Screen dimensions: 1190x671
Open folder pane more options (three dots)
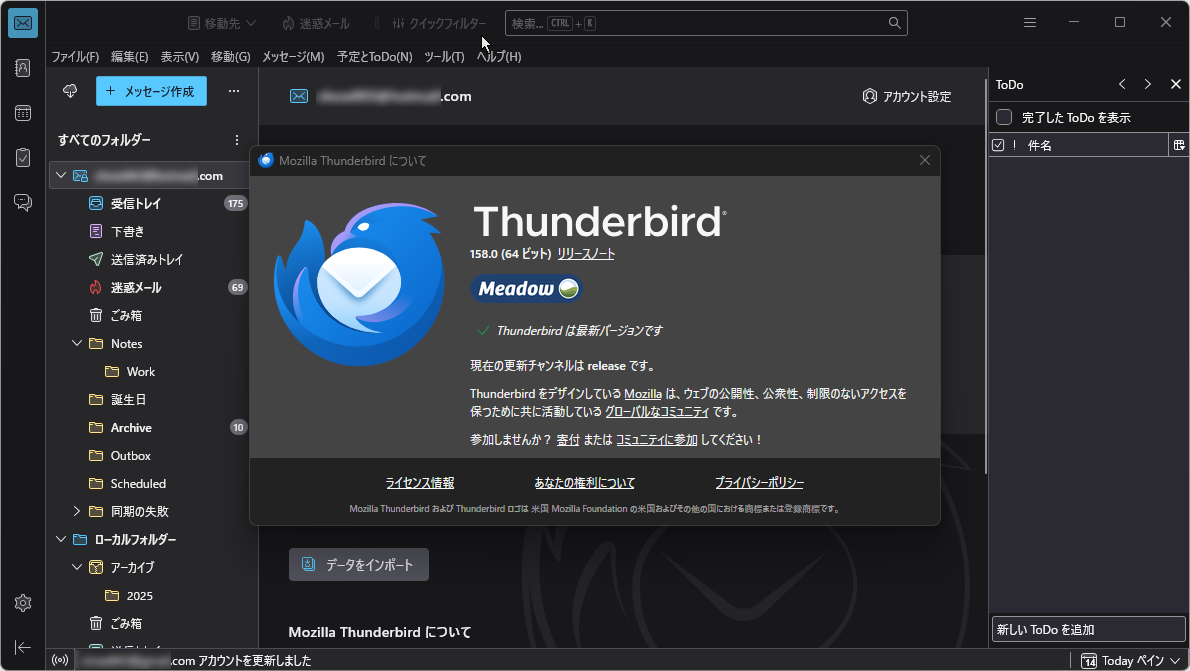(234, 91)
